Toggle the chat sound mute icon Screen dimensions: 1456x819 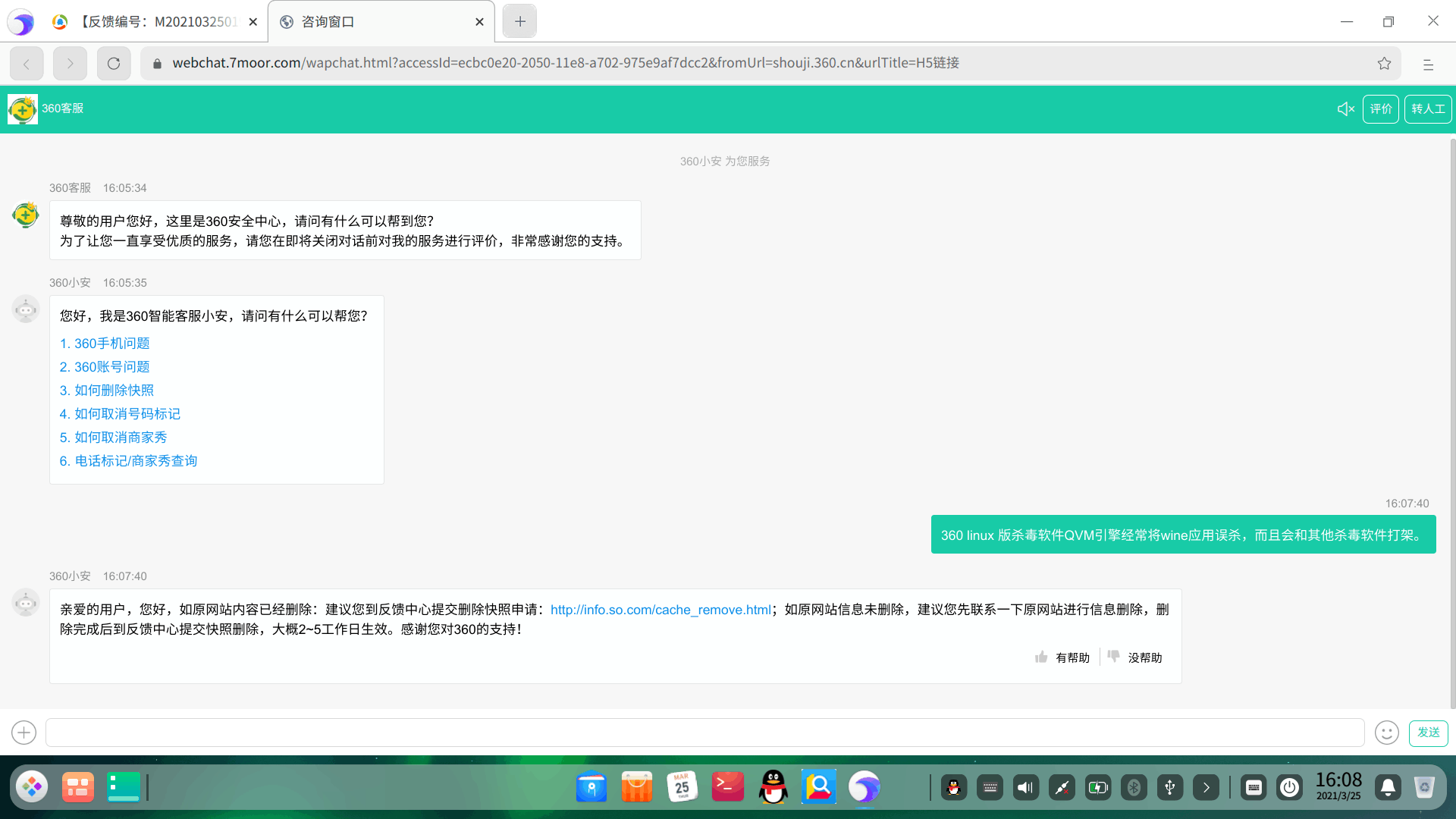pos(1345,109)
